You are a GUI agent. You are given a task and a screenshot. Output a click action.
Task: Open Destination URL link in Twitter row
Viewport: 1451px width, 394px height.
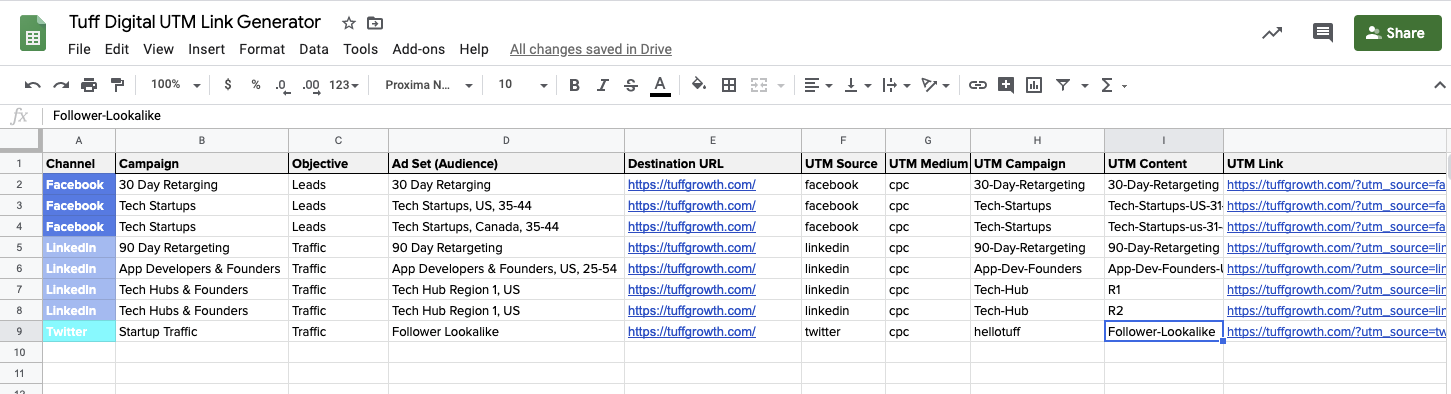(691, 331)
